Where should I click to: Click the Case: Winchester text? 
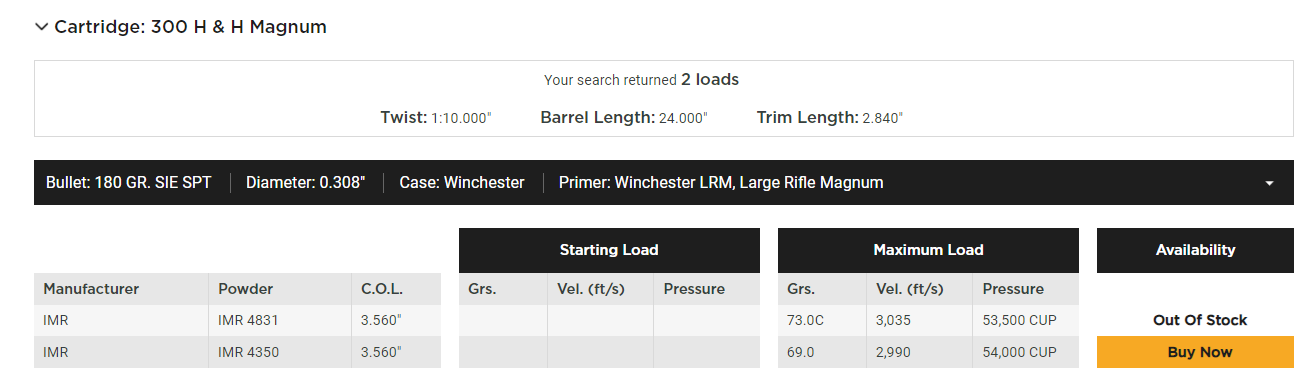coord(462,182)
